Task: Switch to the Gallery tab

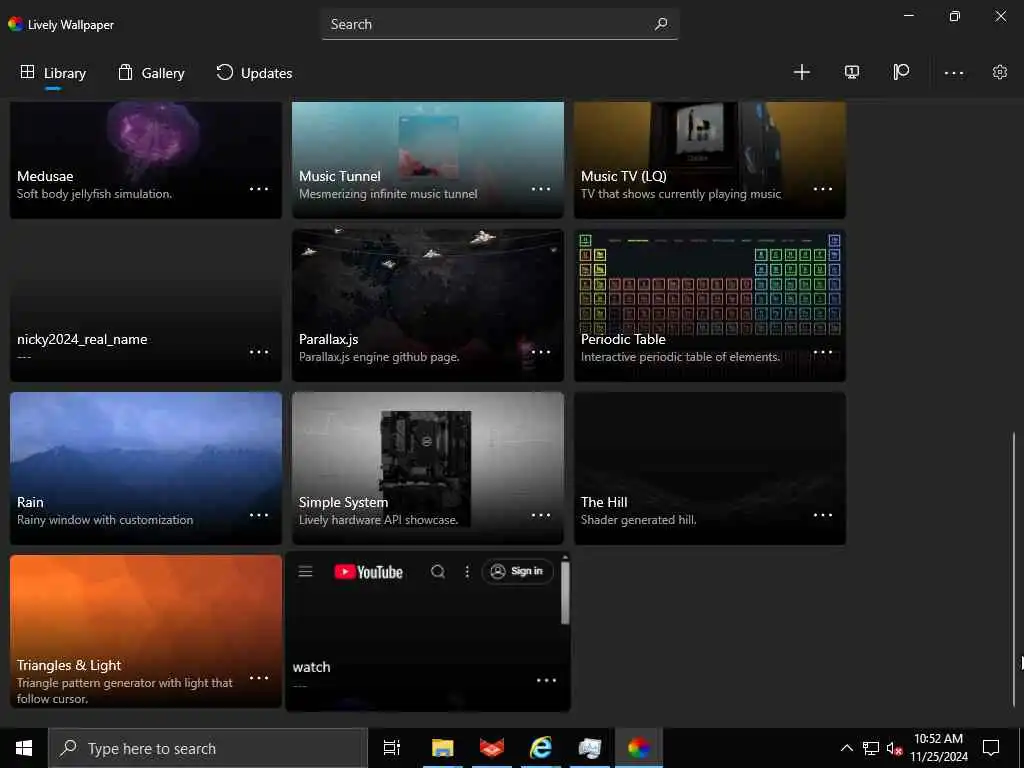Action: click(152, 73)
